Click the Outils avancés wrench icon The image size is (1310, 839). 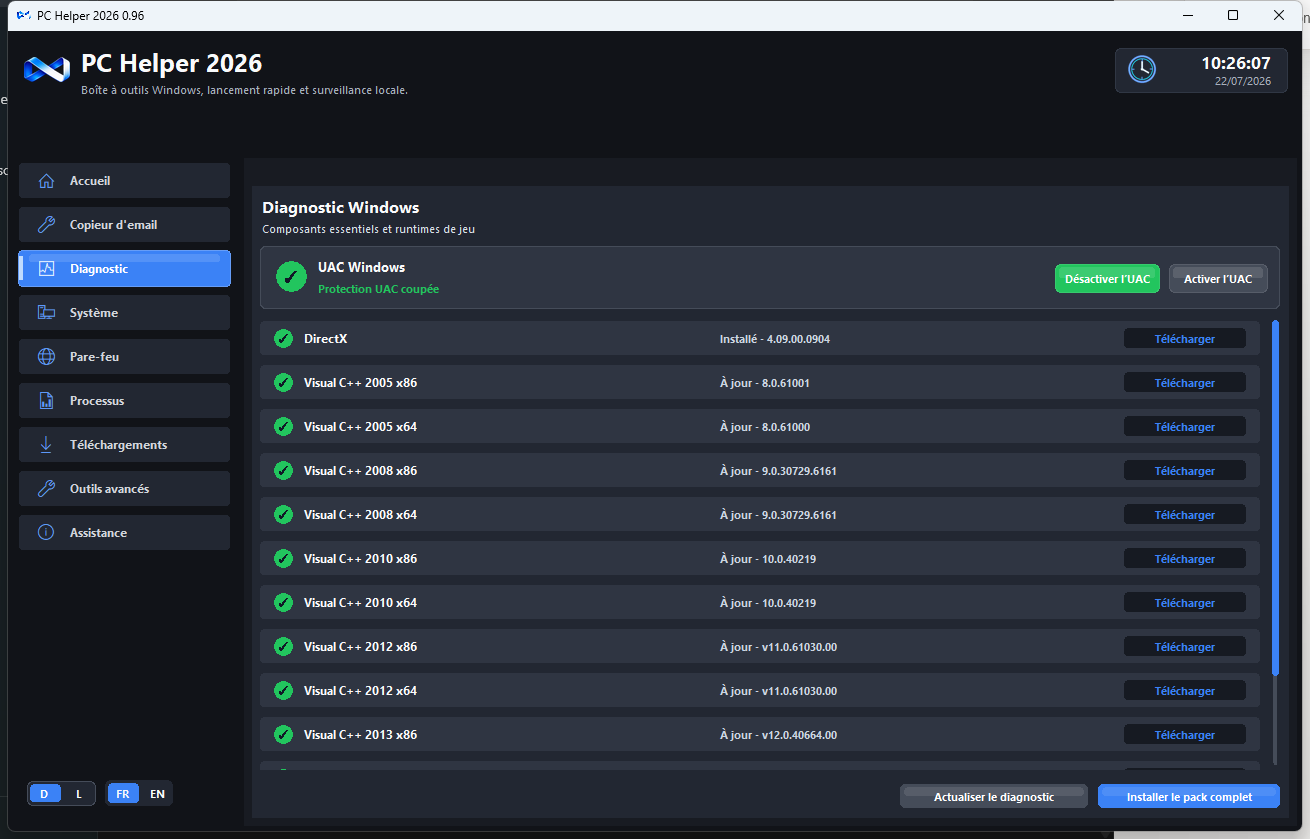pos(46,489)
